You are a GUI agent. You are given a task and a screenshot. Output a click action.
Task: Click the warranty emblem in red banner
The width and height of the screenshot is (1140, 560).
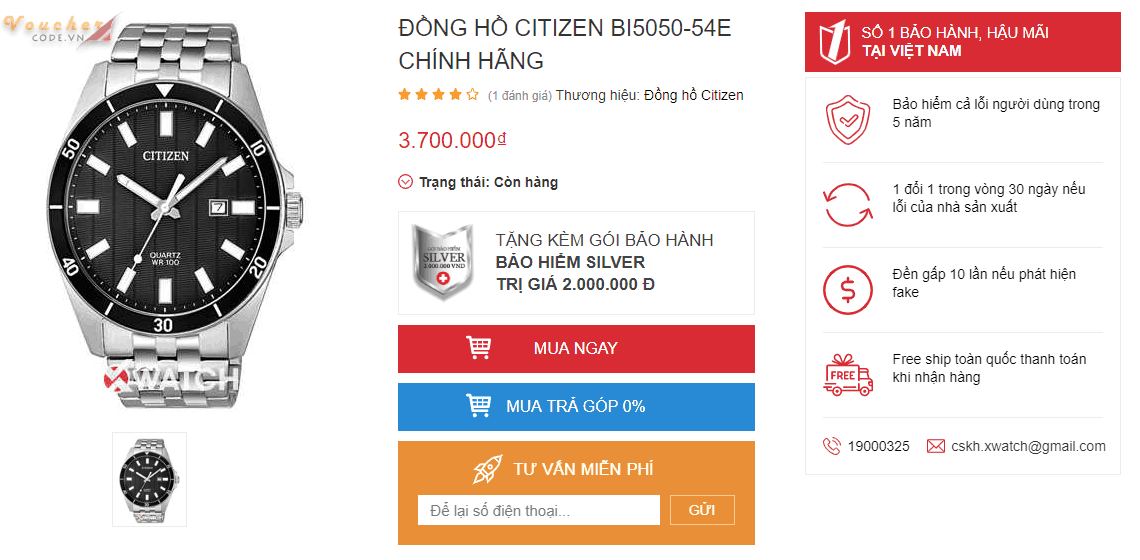click(833, 42)
